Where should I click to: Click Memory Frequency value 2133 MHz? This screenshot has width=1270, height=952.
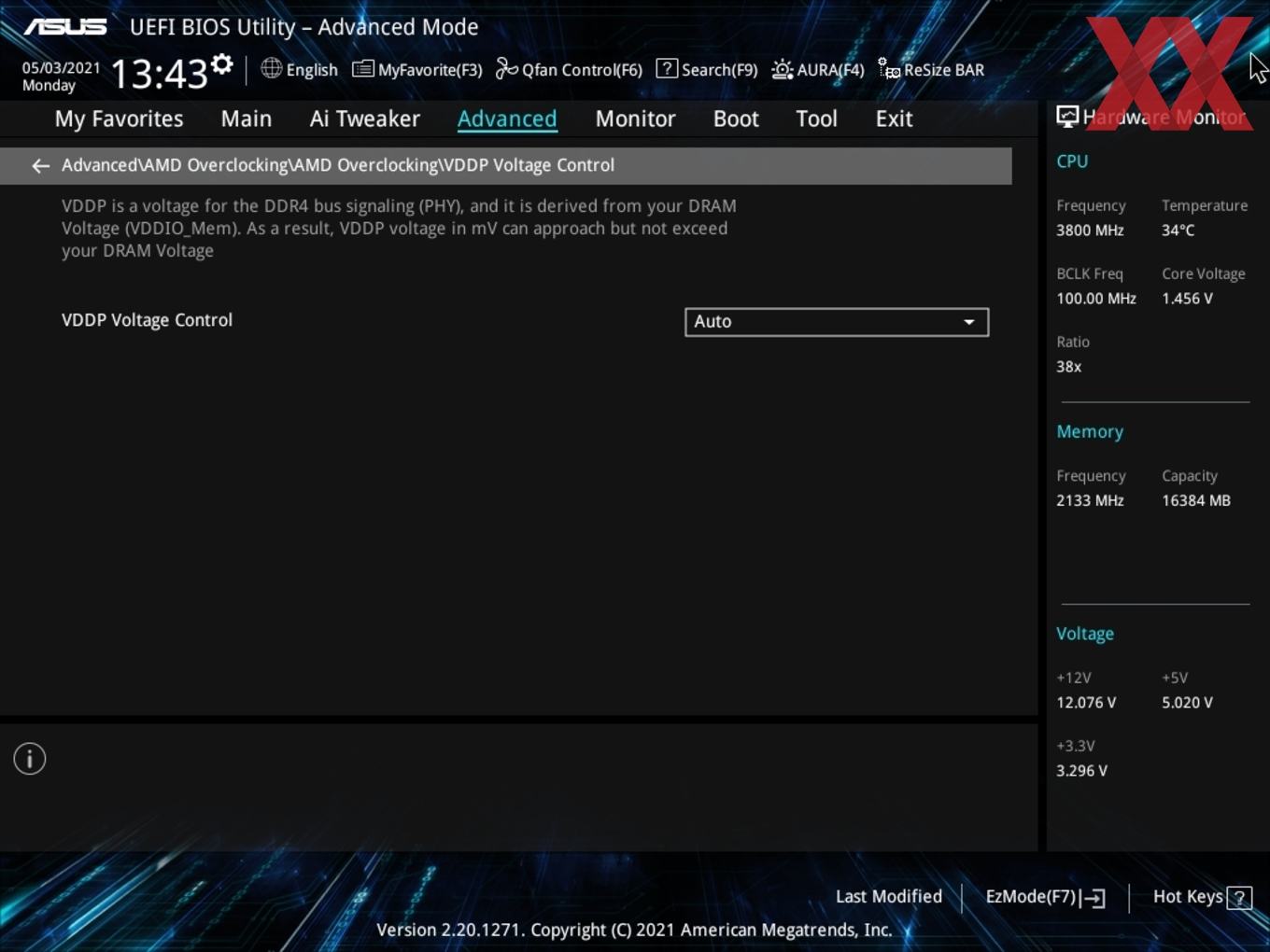click(x=1090, y=500)
